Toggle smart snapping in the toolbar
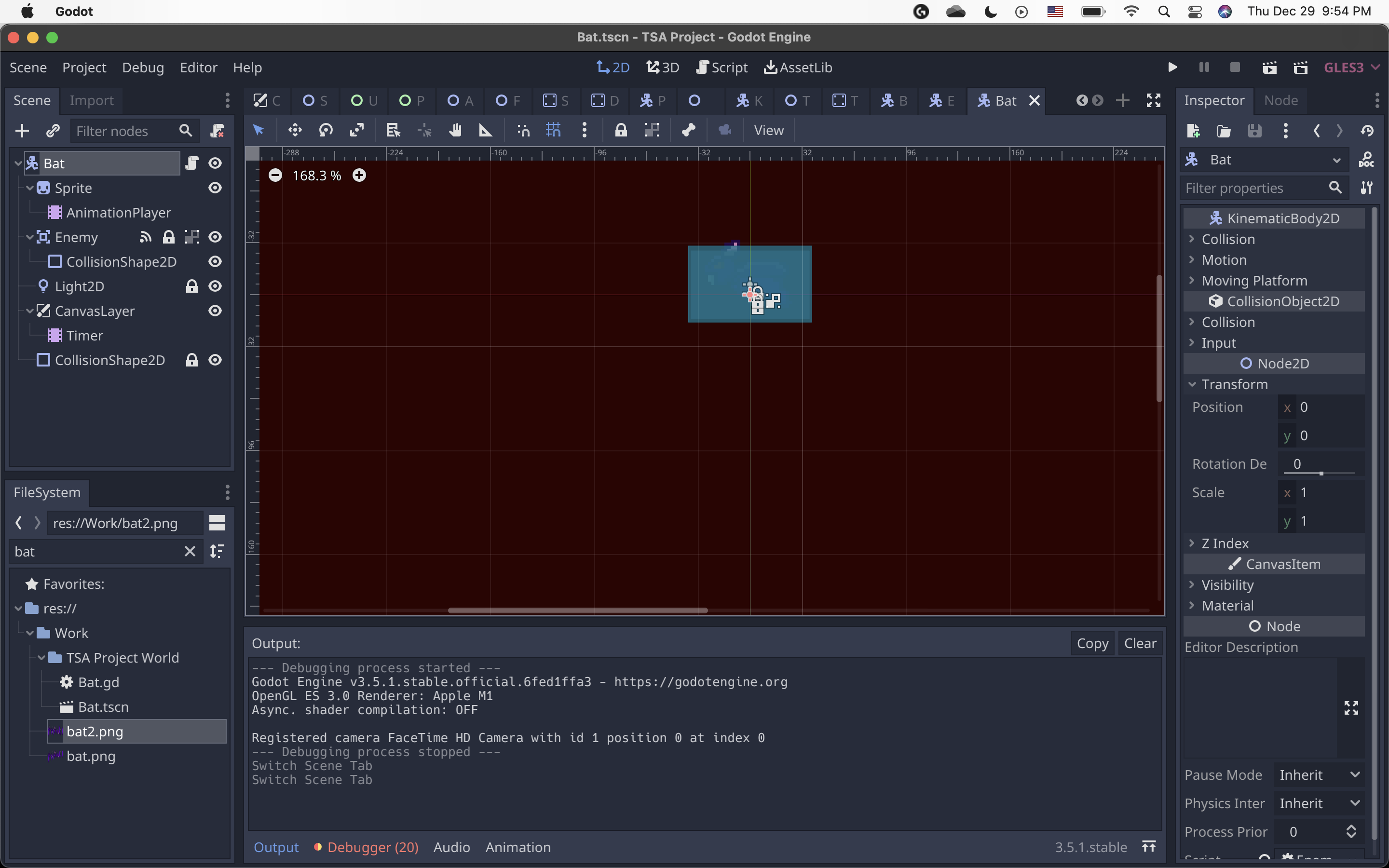 (523, 130)
